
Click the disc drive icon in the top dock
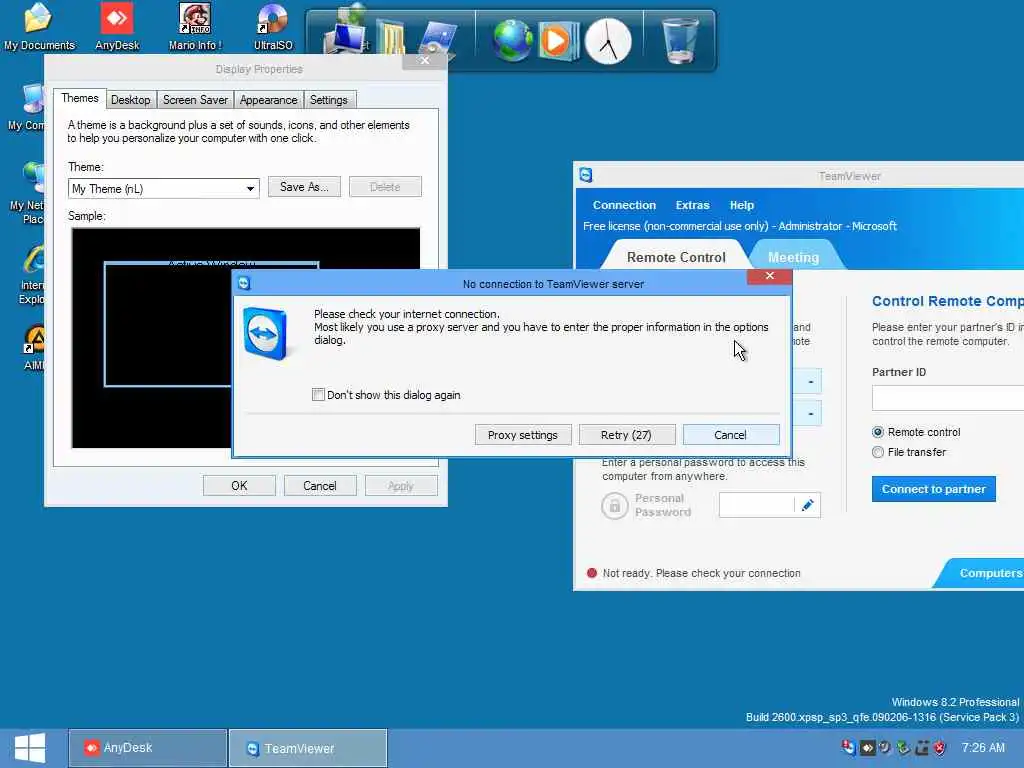pyautogui.click(x=436, y=38)
